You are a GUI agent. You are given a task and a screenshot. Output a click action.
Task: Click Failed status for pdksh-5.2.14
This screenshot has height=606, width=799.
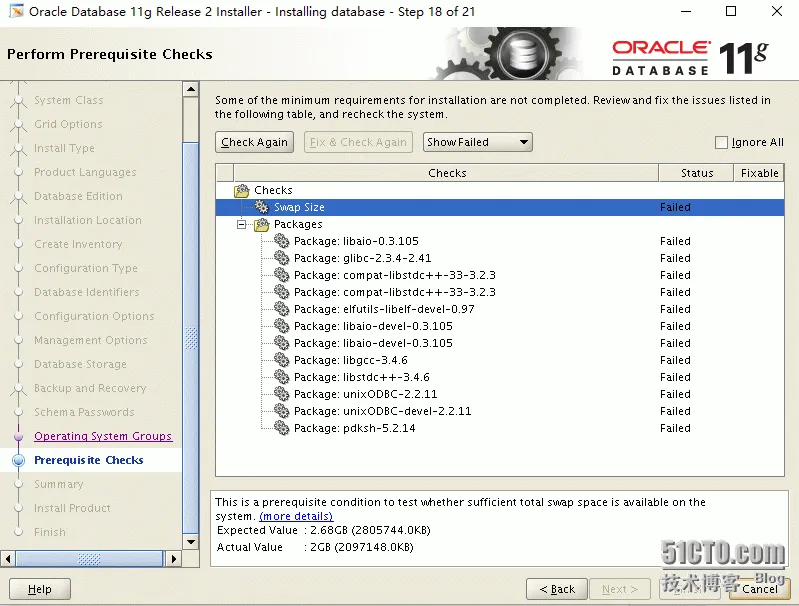[675, 428]
